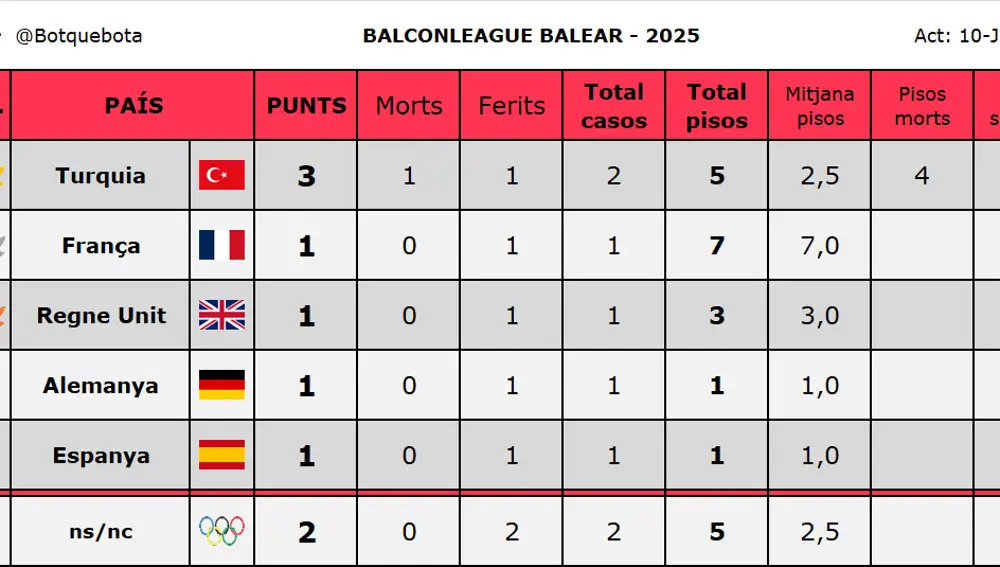1000x567 pixels.
Task: Select the PAÍS column header
Action: 133,105
